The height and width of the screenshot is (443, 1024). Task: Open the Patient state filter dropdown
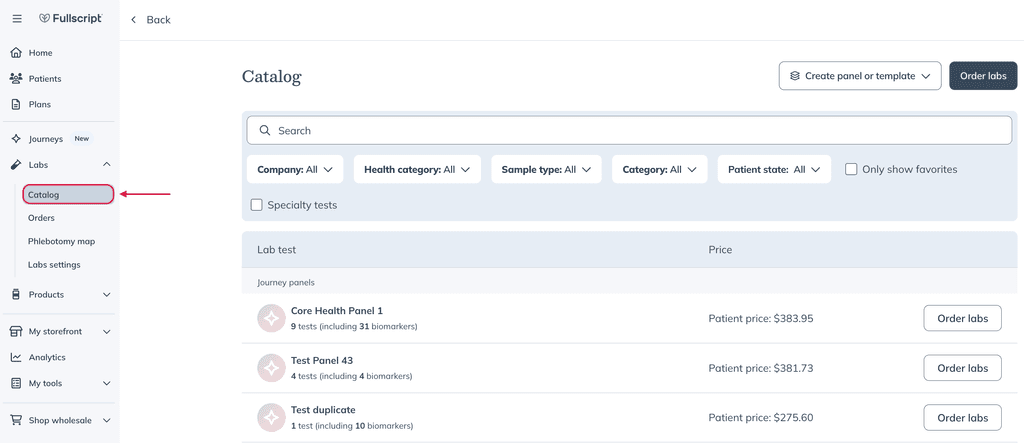point(774,169)
